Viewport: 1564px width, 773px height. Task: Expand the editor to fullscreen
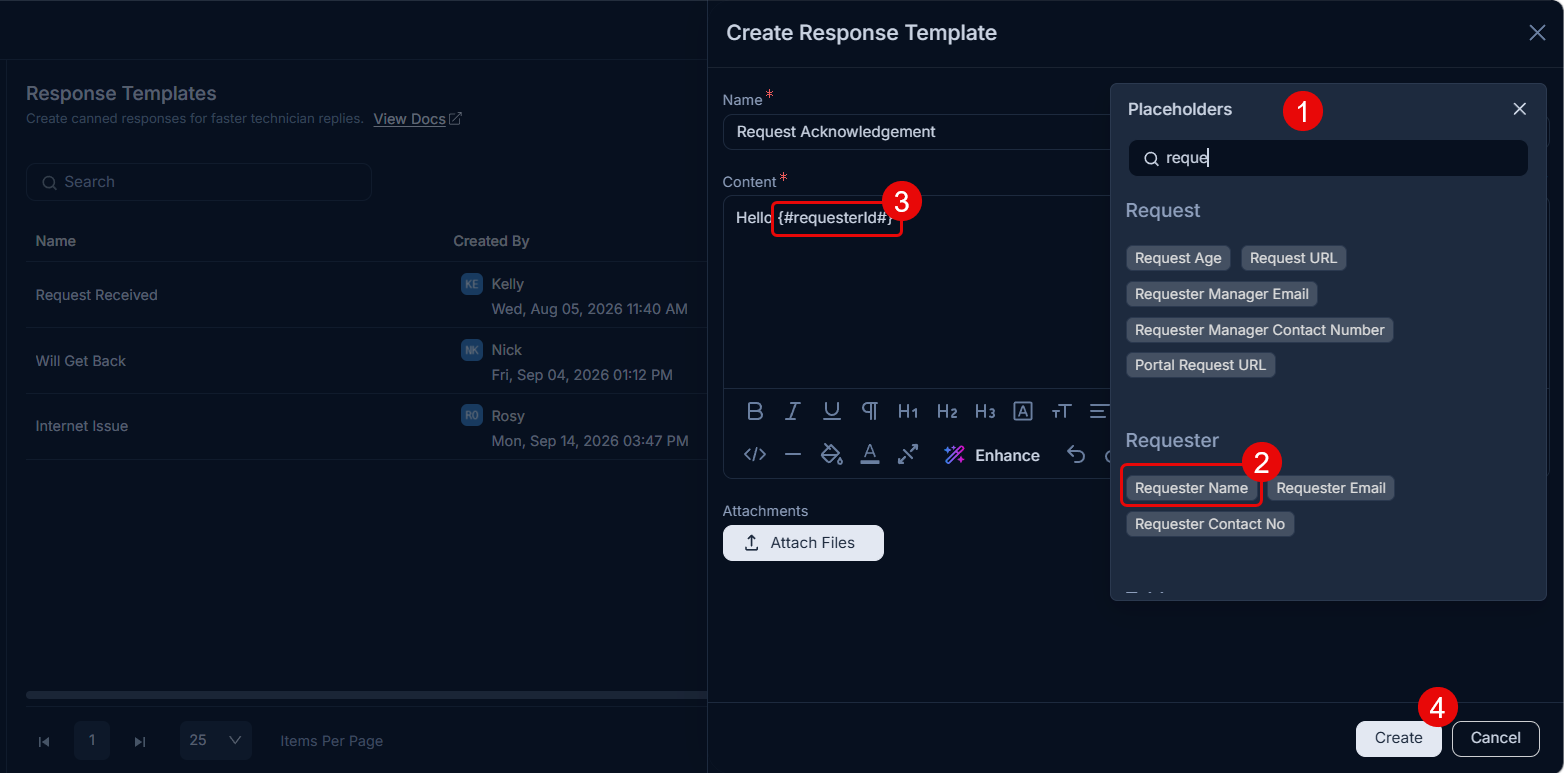tap(908, 455)
